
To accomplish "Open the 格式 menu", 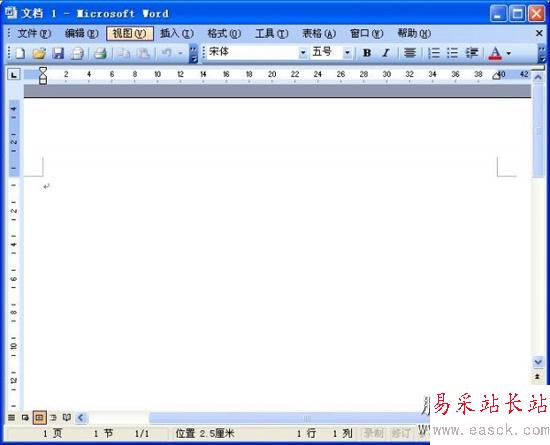I will coord(224,34).
